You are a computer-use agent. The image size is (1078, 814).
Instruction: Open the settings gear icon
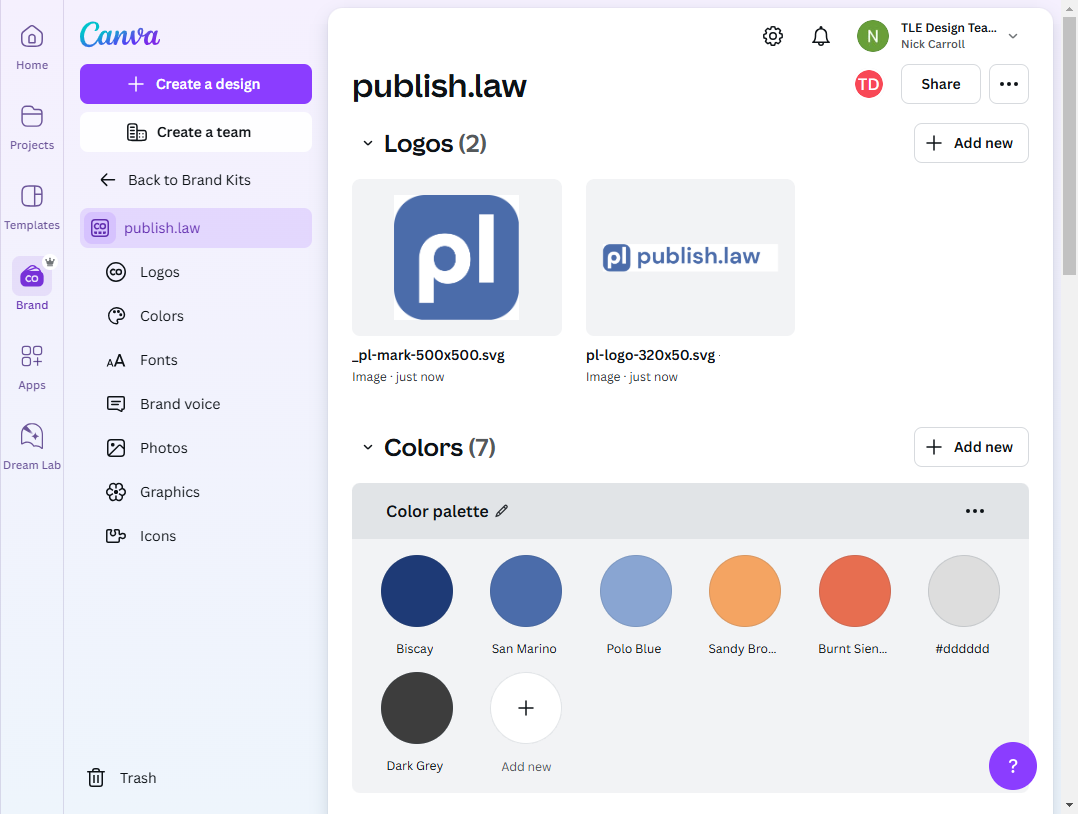click(773, 36)
